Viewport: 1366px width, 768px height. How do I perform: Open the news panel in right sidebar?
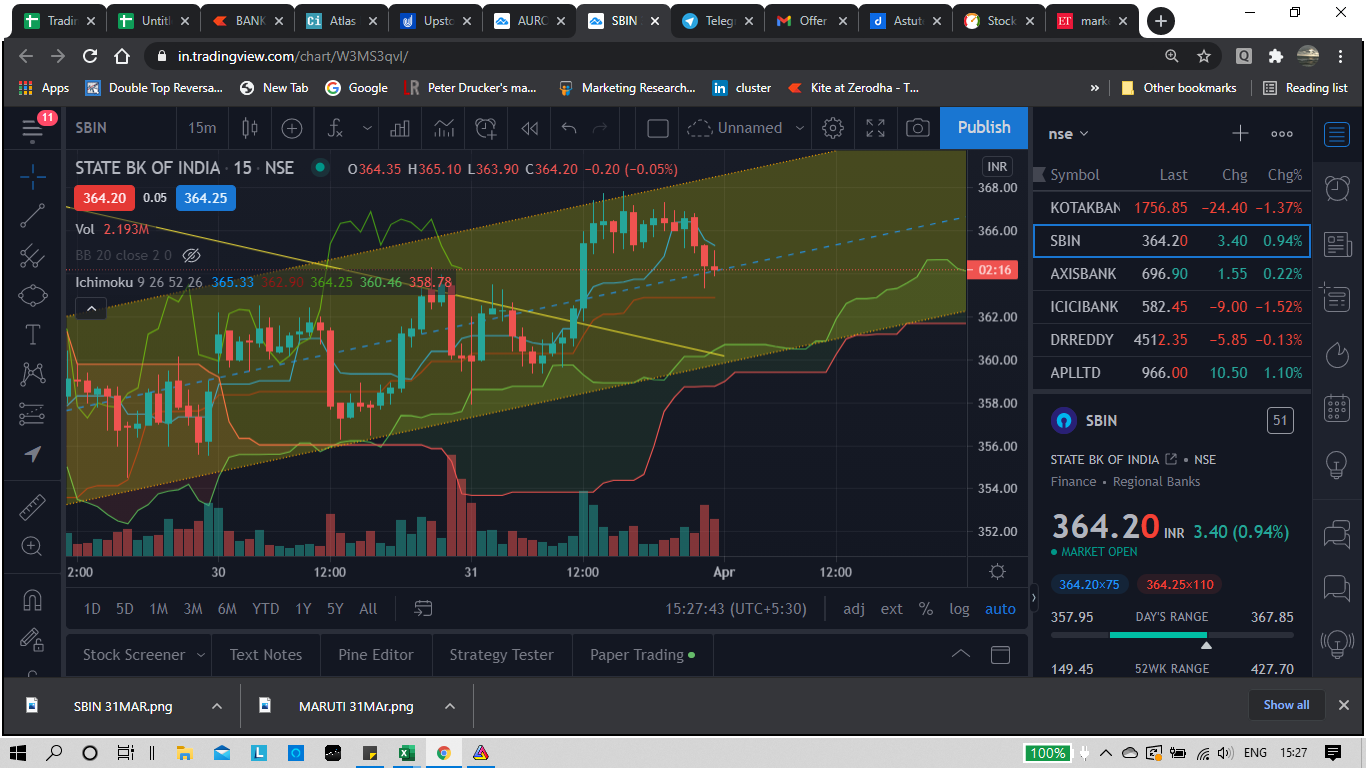click(x=1337, y=243)
